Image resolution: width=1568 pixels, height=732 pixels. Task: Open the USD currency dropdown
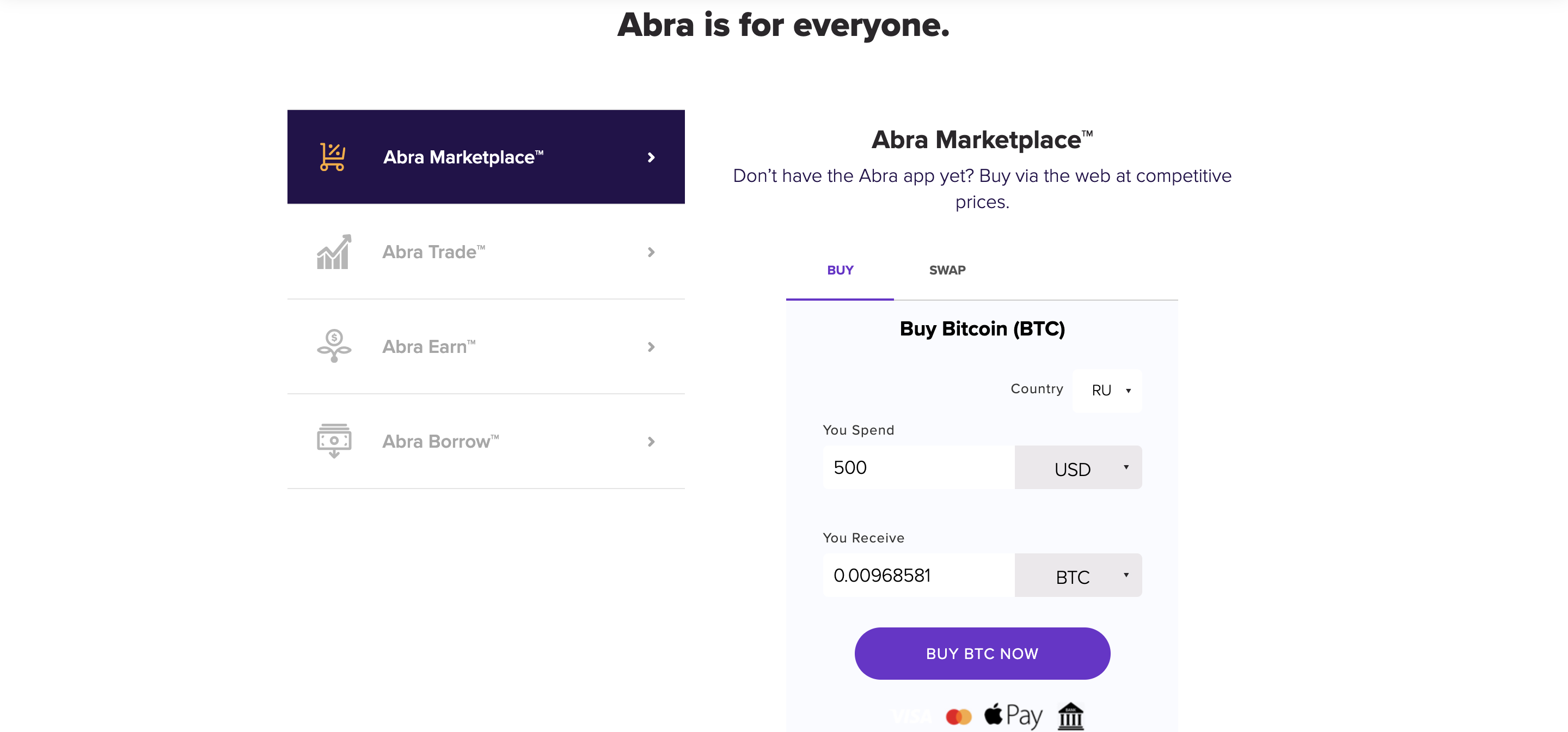(x=1077, y=468)
